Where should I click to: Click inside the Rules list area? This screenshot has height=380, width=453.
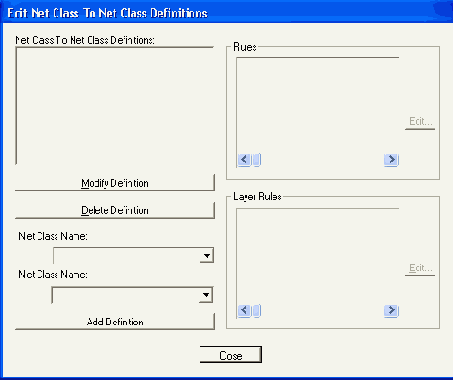[x=318, y=106]
